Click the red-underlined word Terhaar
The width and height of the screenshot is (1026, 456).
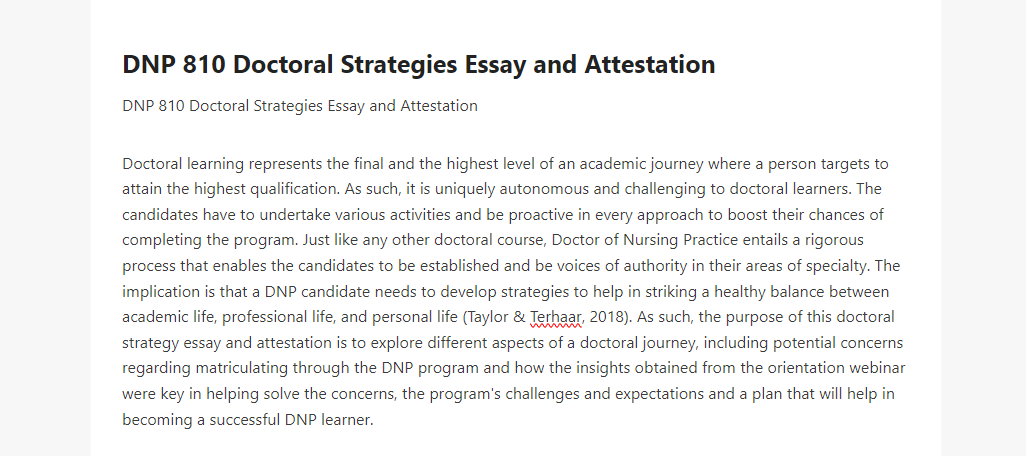coord(556,317)
